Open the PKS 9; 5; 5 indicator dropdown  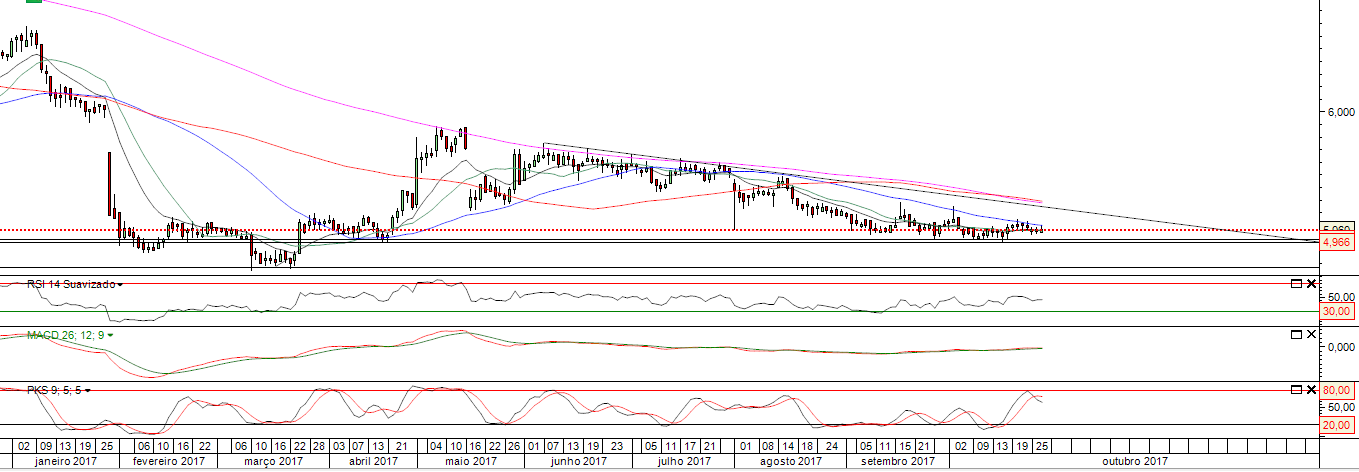pos(88,390)
